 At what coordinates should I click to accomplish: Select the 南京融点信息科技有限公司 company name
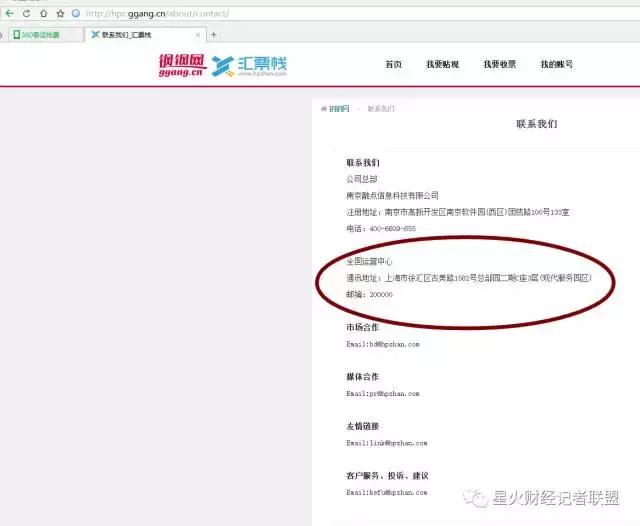[392, 195]
